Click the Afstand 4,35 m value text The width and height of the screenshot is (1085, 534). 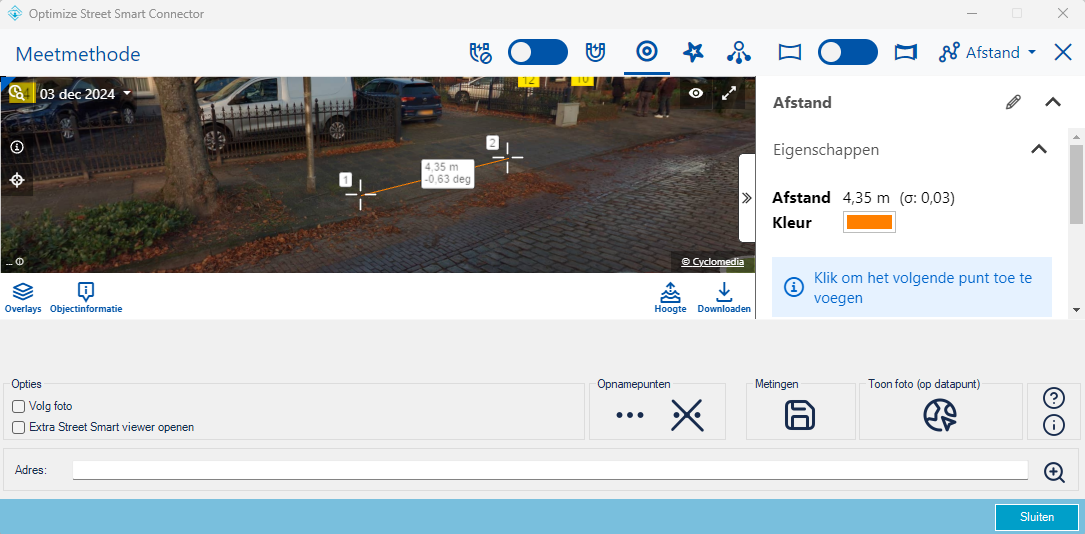click(x=866, y=198)
